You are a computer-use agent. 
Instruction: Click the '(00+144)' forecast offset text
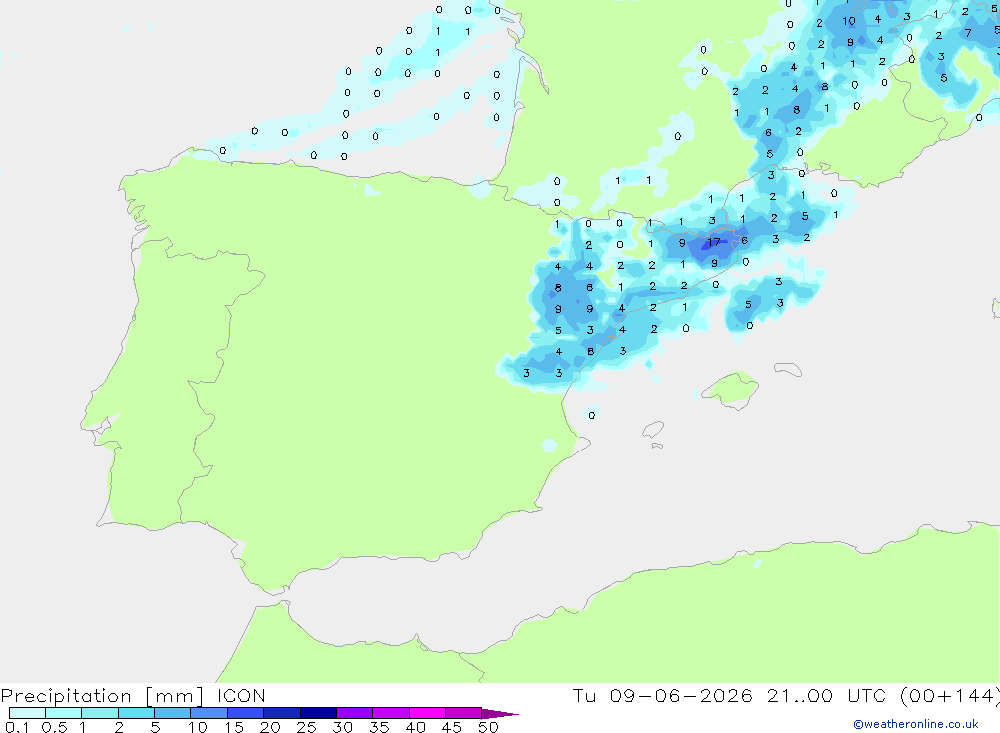click(949, 696)
